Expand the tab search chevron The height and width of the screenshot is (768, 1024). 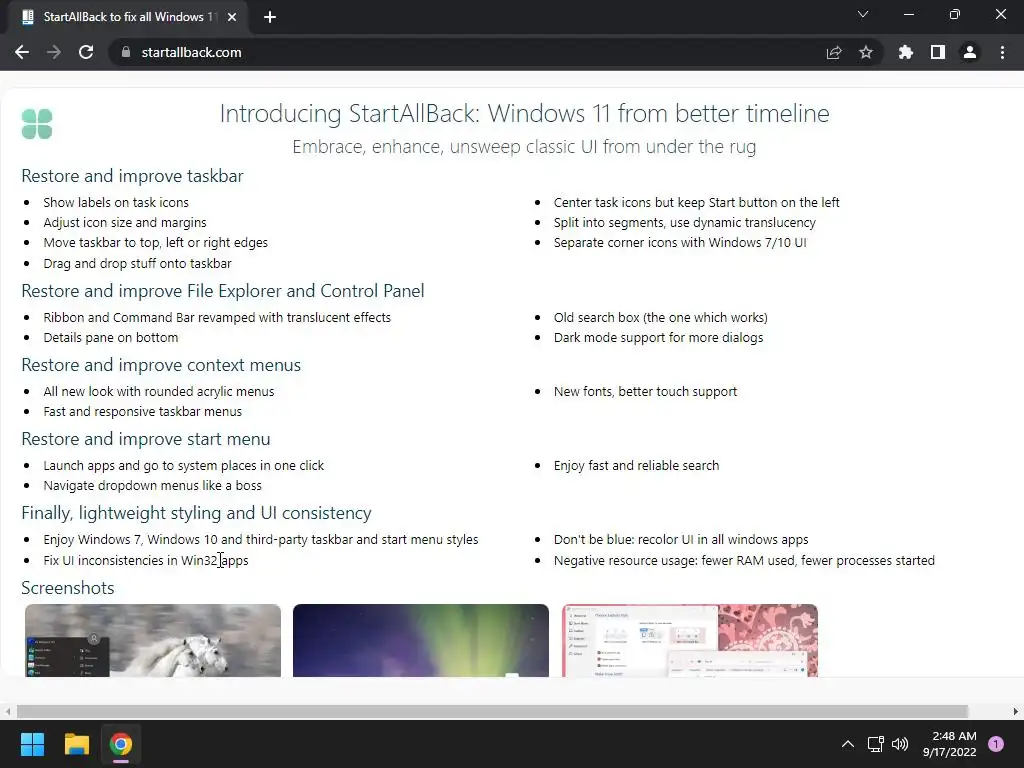click(x=863, y=14)
